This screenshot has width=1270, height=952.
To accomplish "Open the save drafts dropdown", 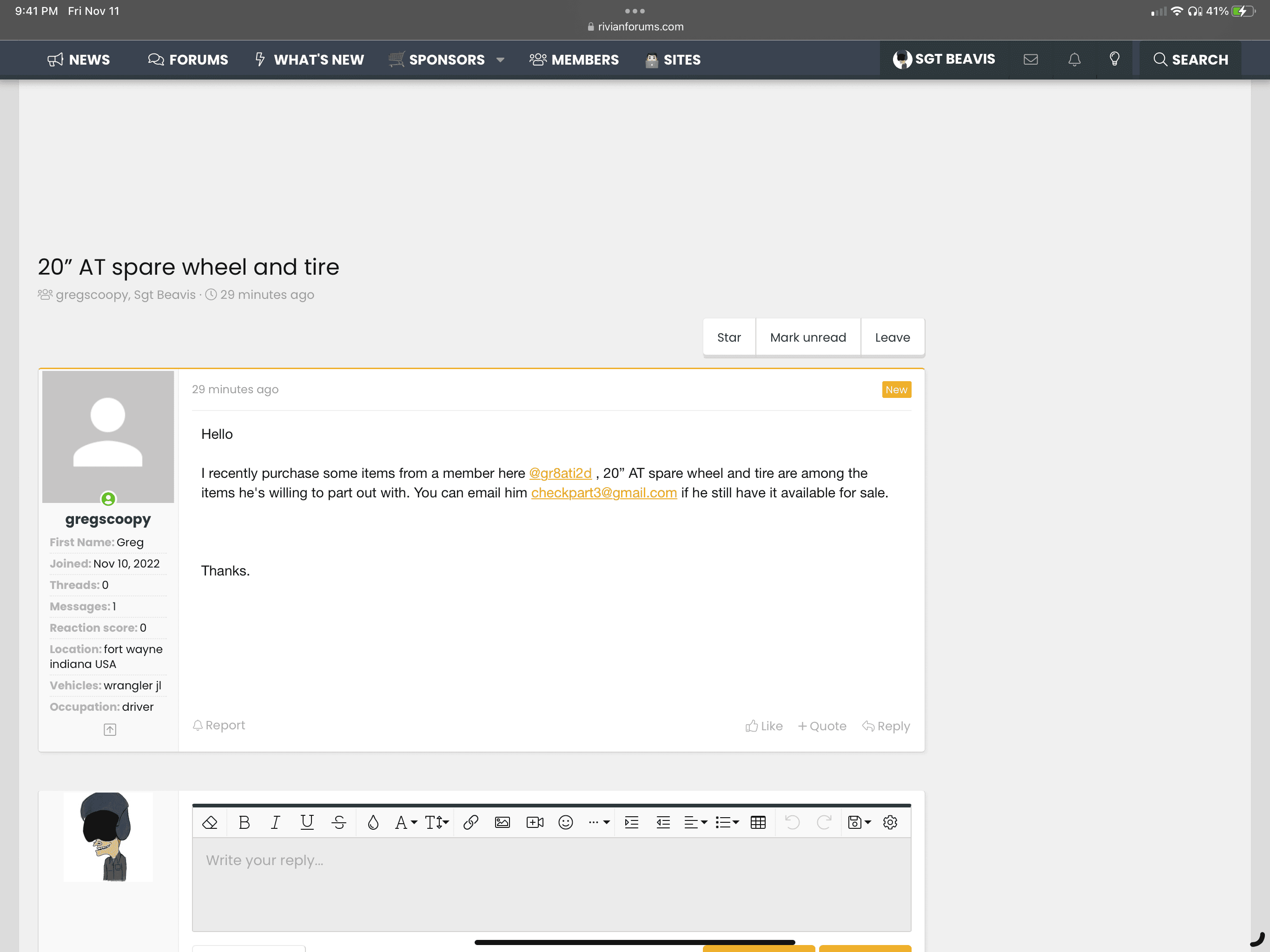I will [x=860, y=822].
